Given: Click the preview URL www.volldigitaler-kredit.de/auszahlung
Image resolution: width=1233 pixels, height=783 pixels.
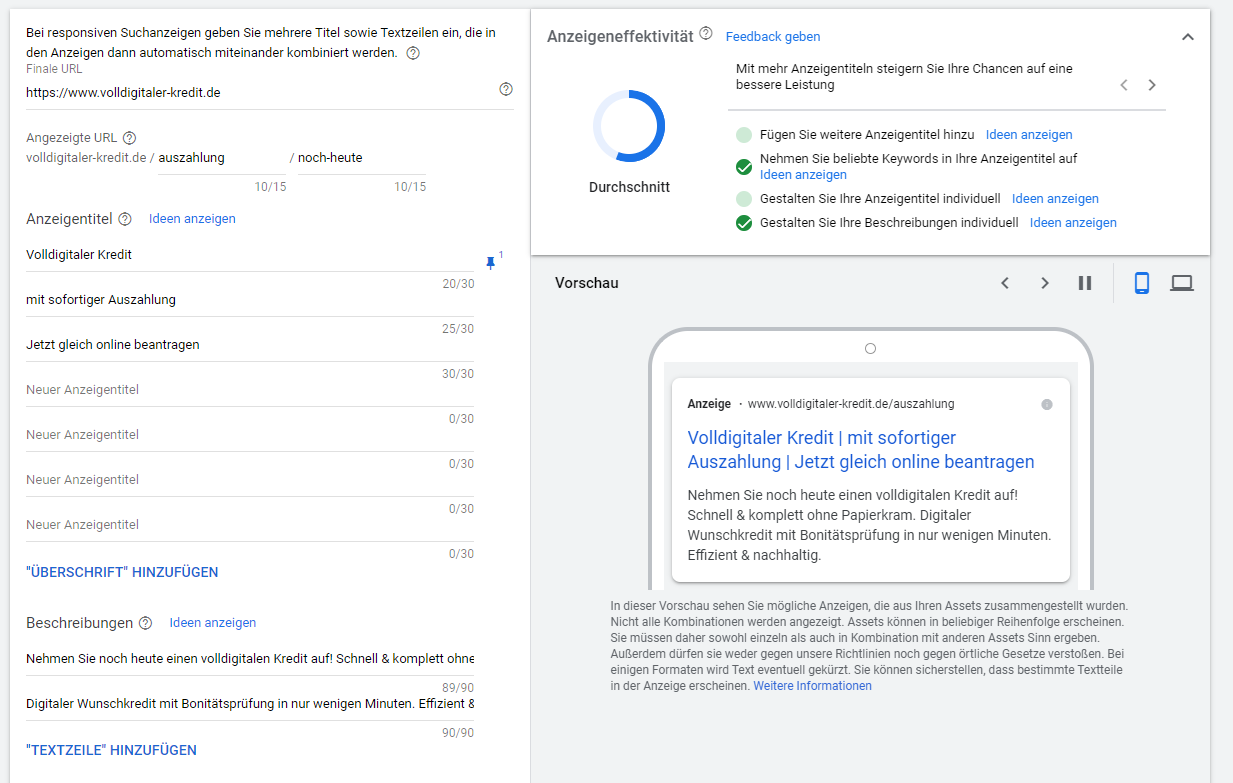Looking at the screenshot, I should tap(851, 404).
